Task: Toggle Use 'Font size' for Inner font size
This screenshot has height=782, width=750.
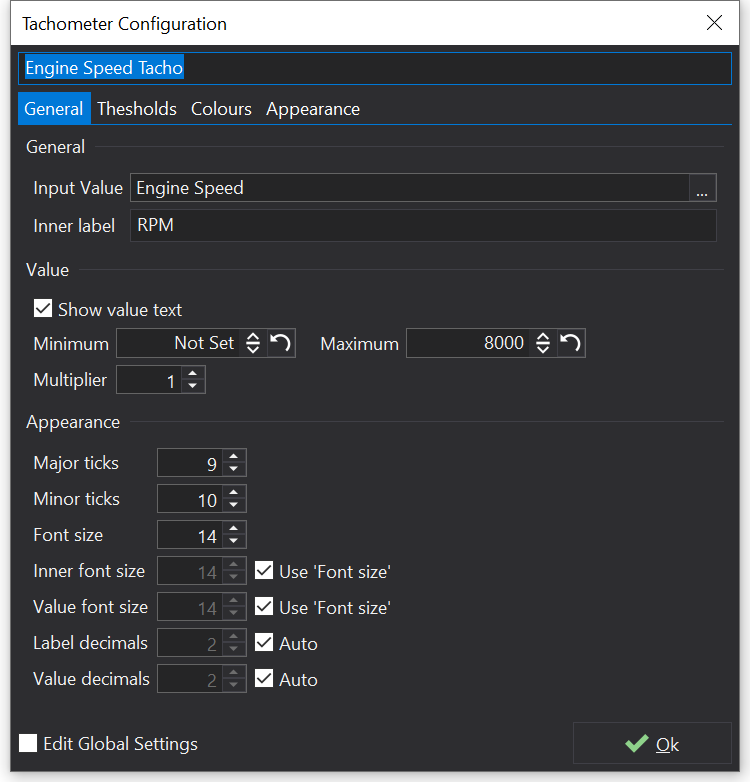Action: pos(264,571)
